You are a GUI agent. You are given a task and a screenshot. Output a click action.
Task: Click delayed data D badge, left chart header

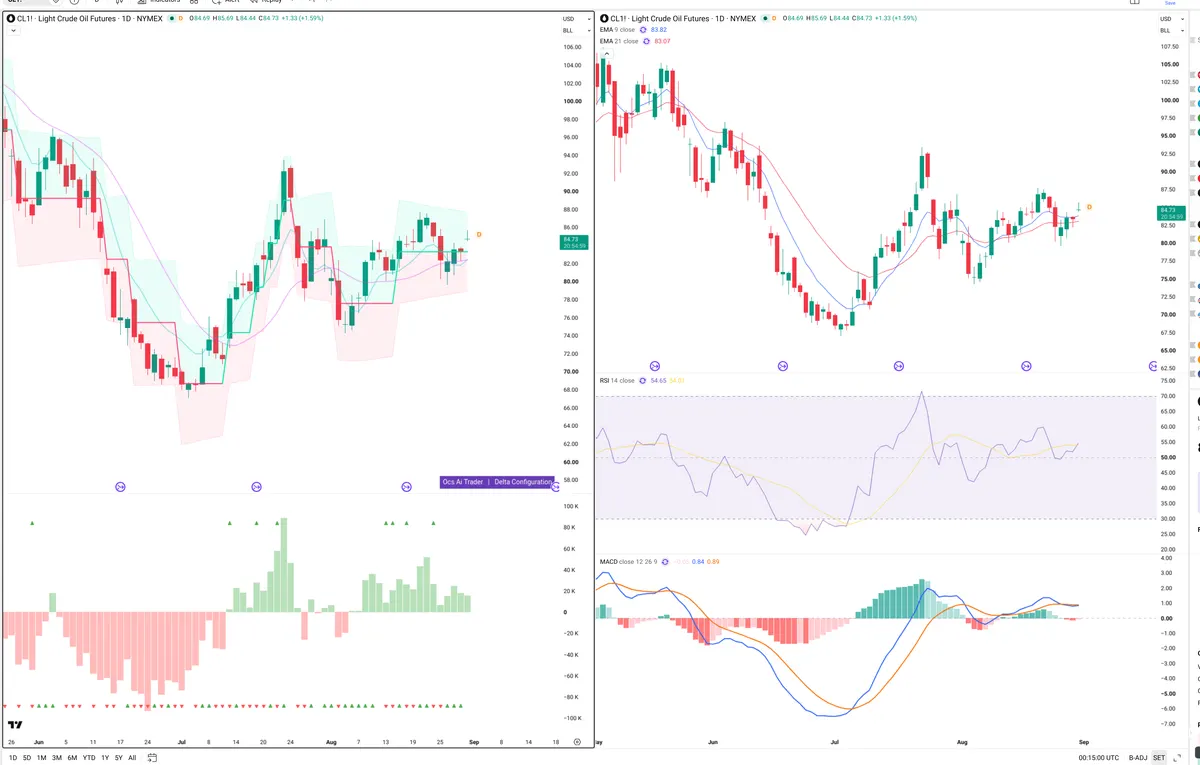click(x=181, y=18)
